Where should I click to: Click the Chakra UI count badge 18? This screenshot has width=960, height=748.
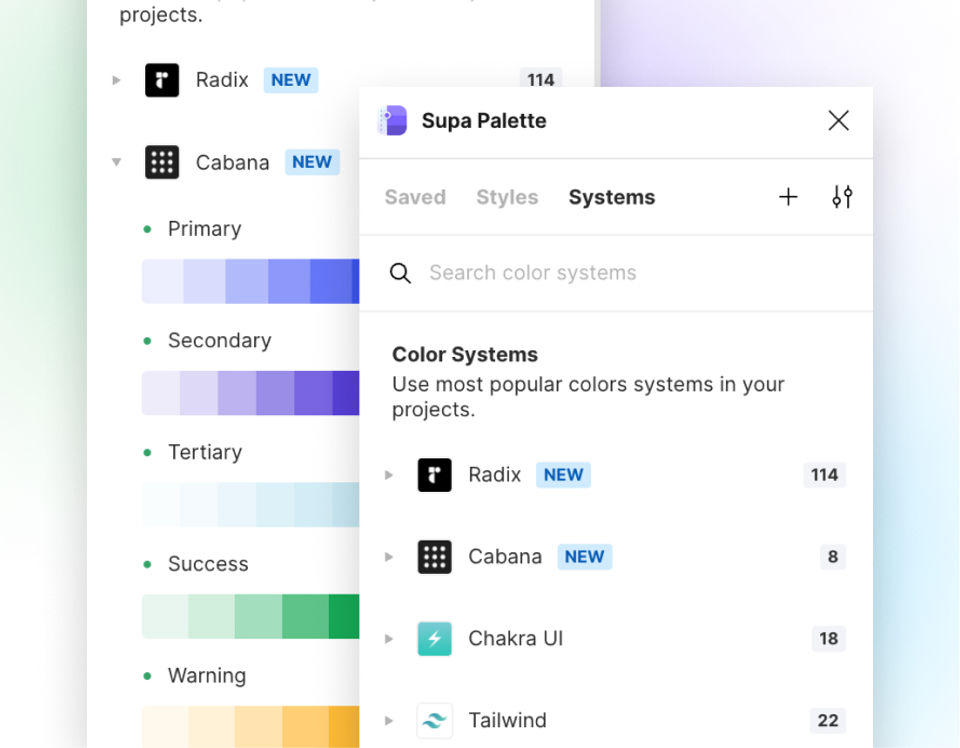coord(828,638)
